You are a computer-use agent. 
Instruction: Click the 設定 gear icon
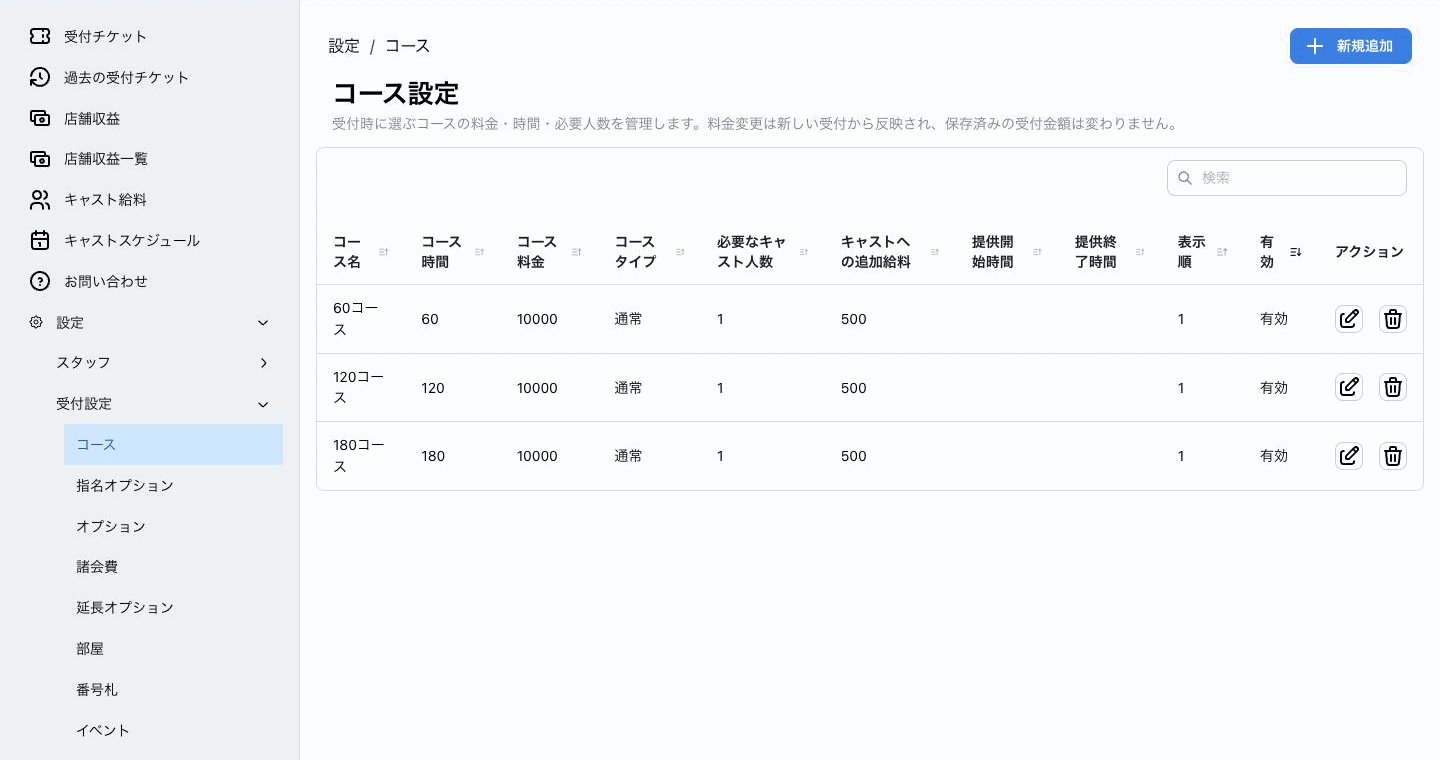click(36, 322)
